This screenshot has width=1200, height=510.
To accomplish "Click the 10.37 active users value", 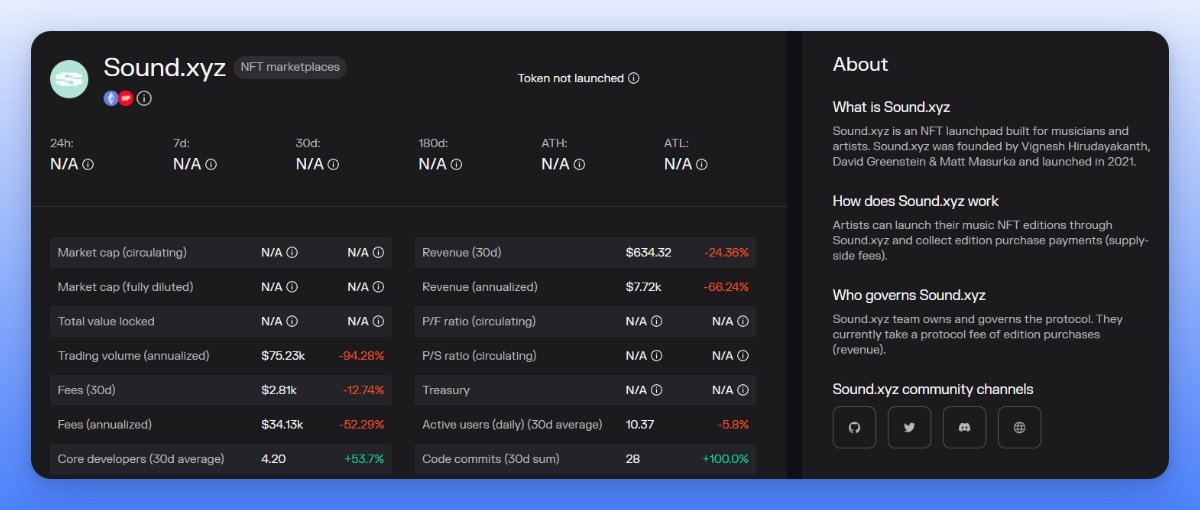I will 640,425.
